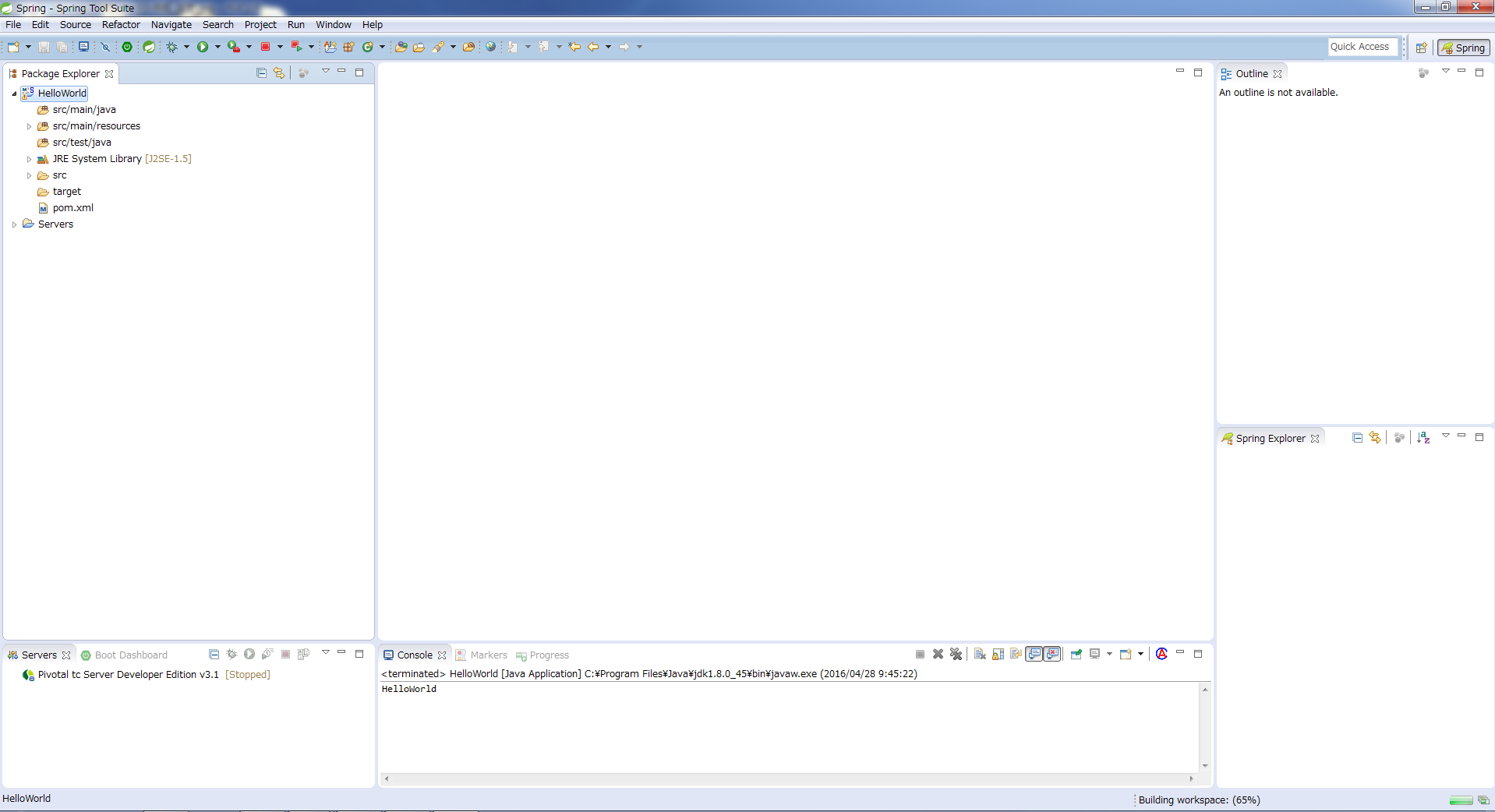
Task: Click the green Run button in main toolbar
Action: pos(203,47)
